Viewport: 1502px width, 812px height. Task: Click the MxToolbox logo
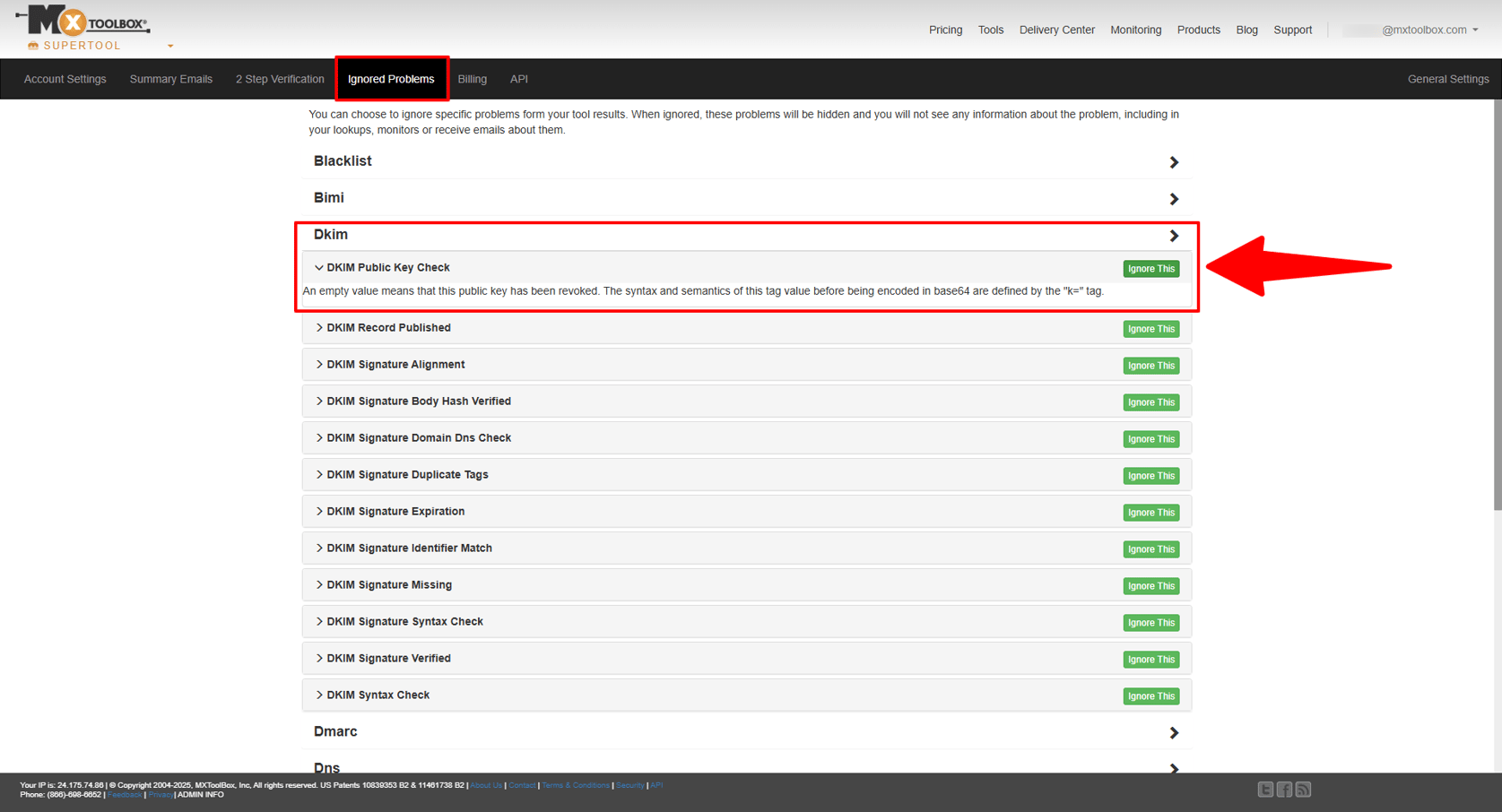[x=82, y=22]
